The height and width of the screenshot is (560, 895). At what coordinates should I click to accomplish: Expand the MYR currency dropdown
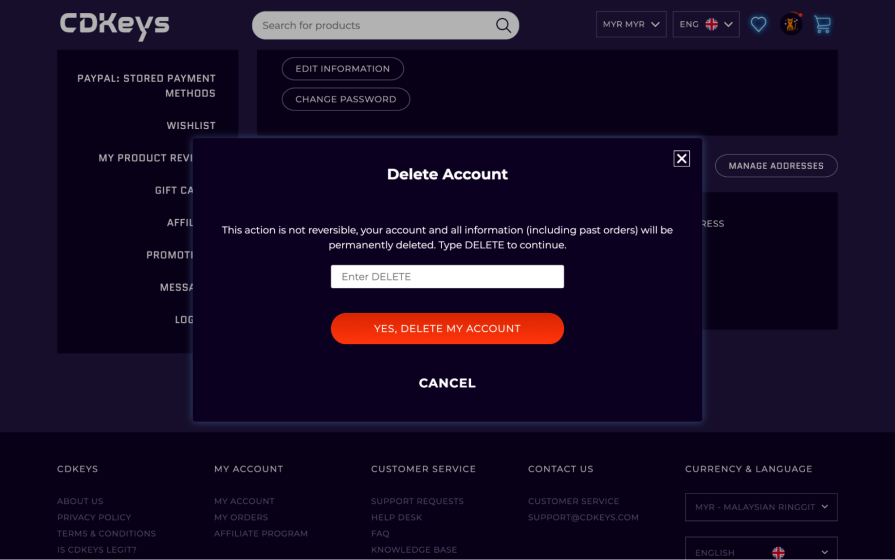tap(631, 25)
